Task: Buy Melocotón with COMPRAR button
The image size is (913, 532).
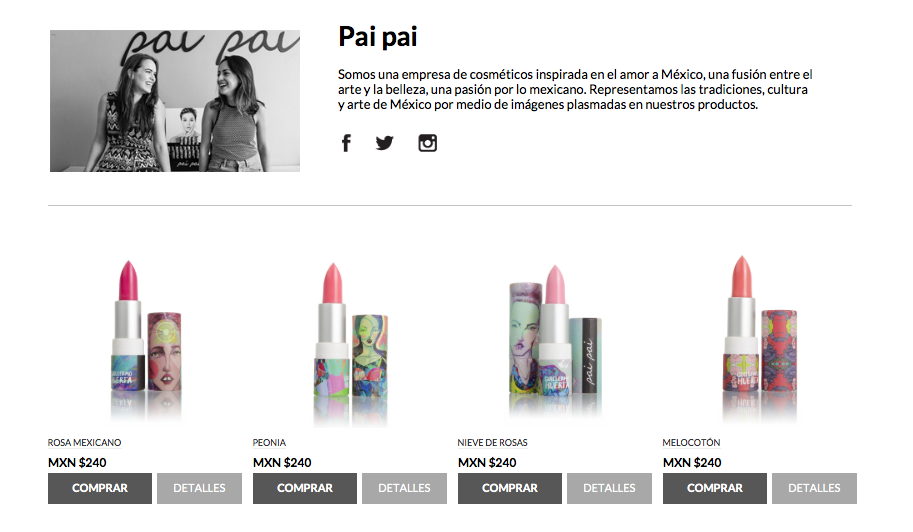Action: click(x=714, y=488)
